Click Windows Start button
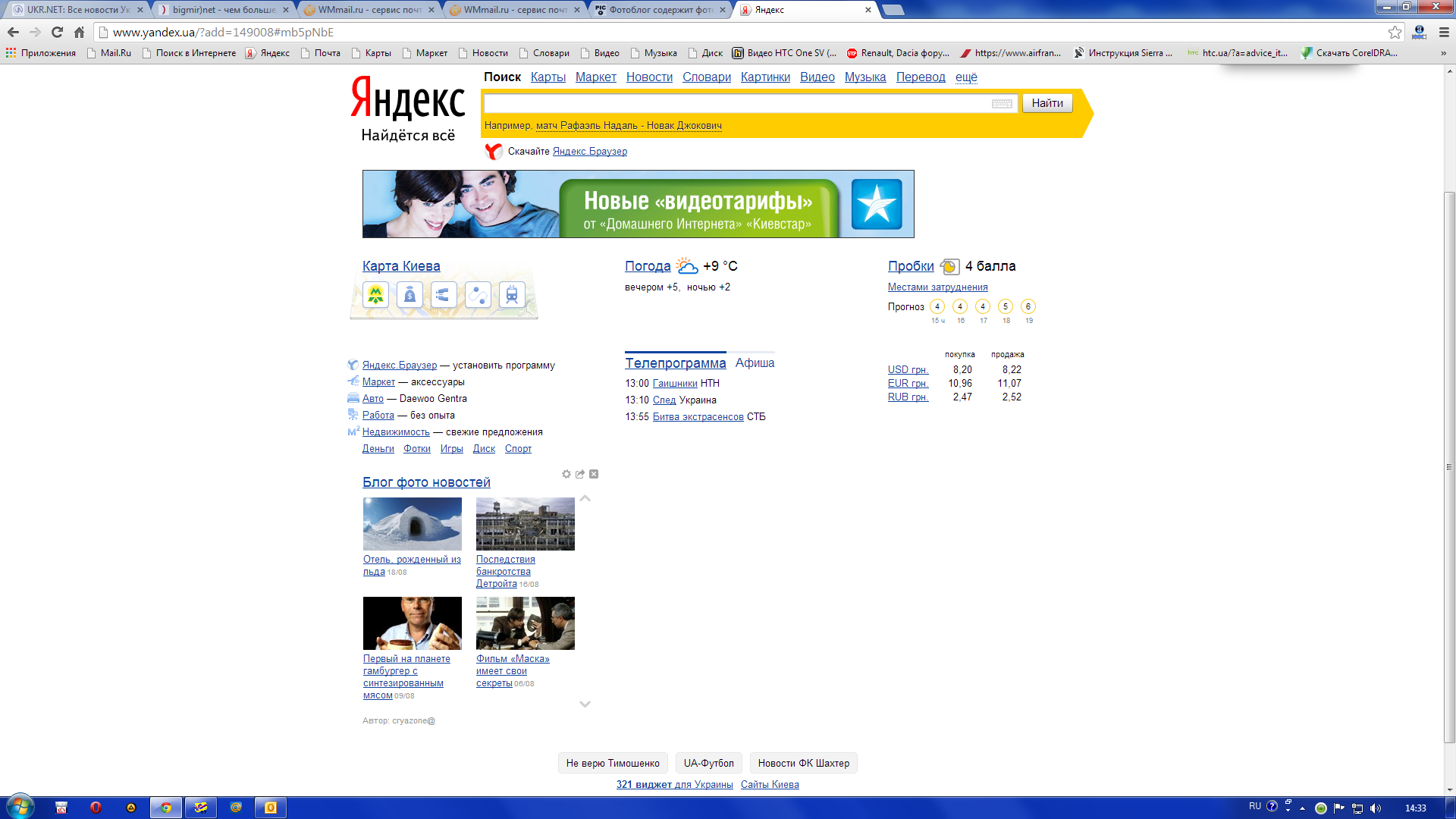Image resolution: width=1456 pixels, height=819 pixels. (x=20, y=807)
